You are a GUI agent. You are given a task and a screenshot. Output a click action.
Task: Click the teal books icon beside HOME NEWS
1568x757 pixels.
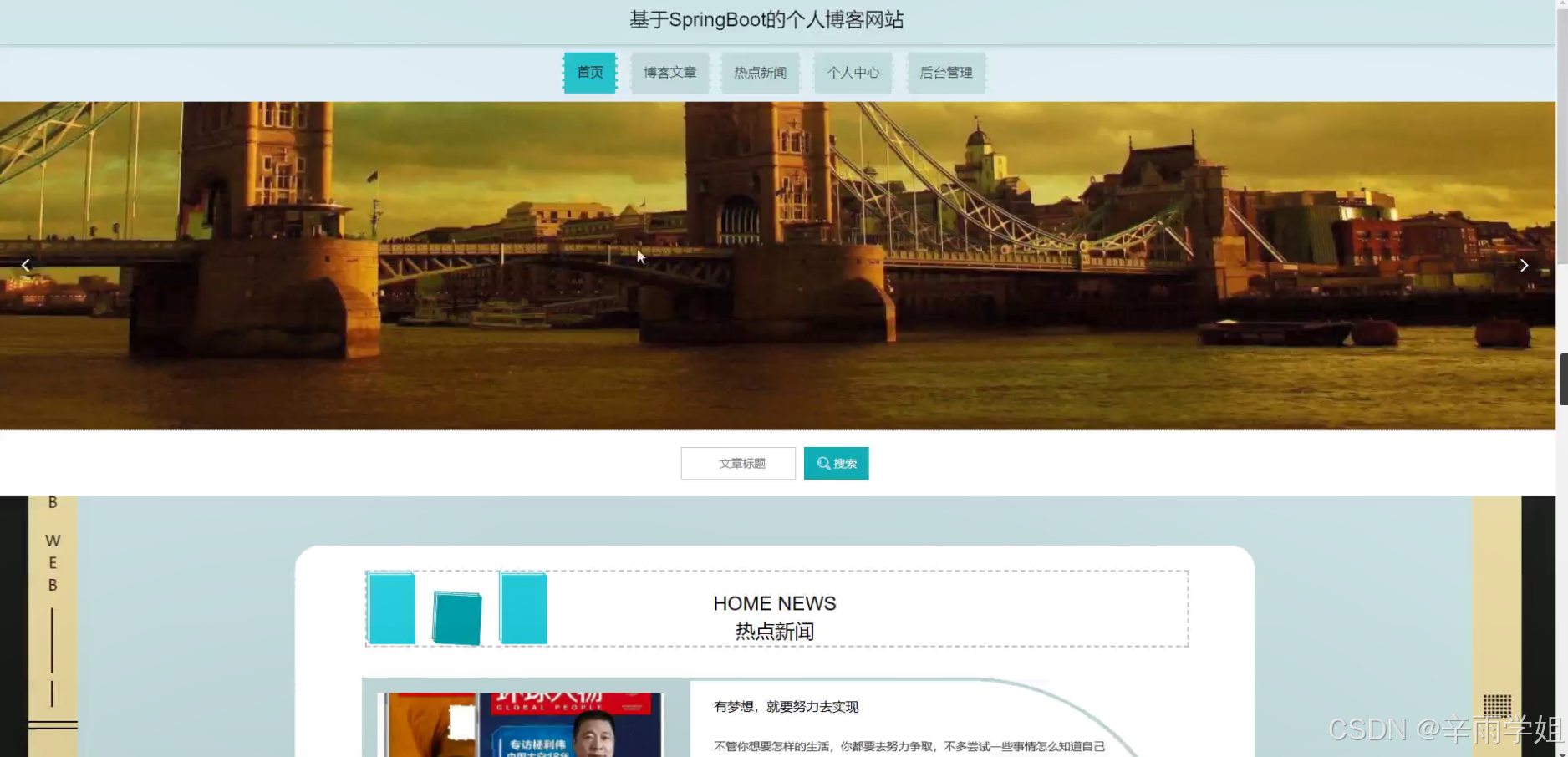tap(456, 608)
